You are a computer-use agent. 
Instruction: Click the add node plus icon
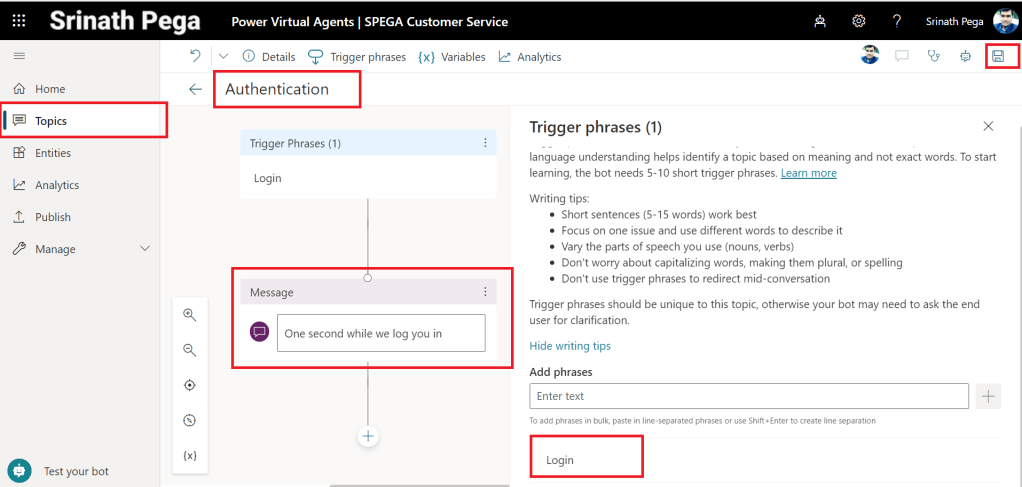pyautogui.click(x=368, y=436)
